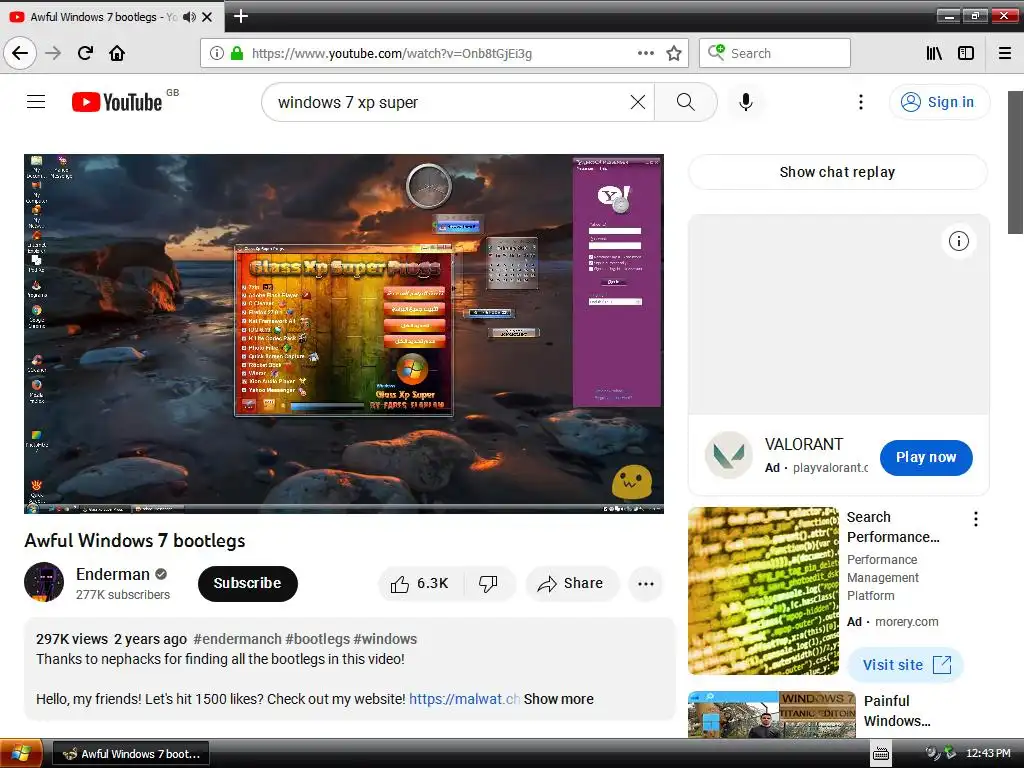Open the Windows Start button

(x=21, y=753)
